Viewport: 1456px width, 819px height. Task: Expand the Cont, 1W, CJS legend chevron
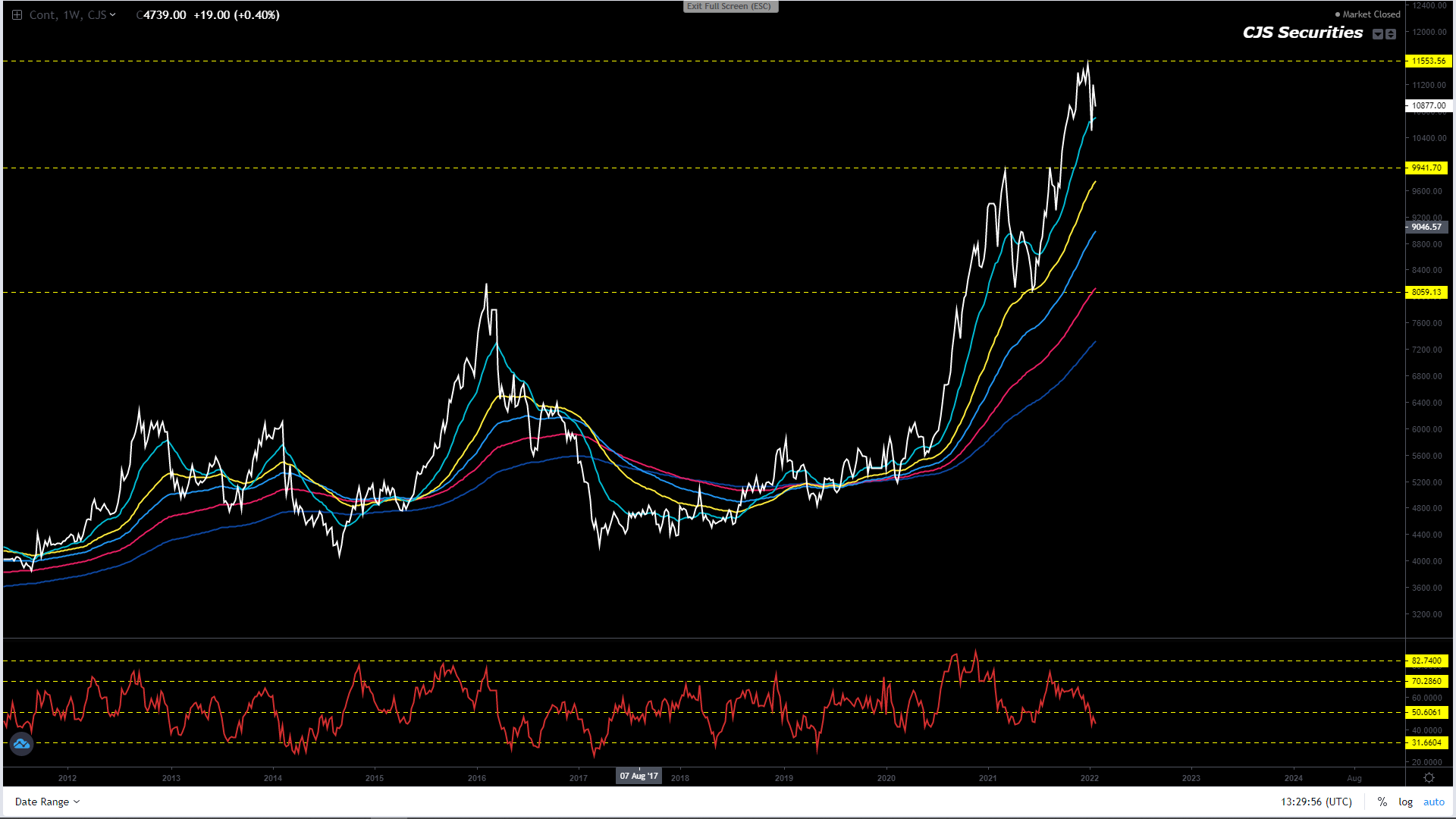point(113,14)
